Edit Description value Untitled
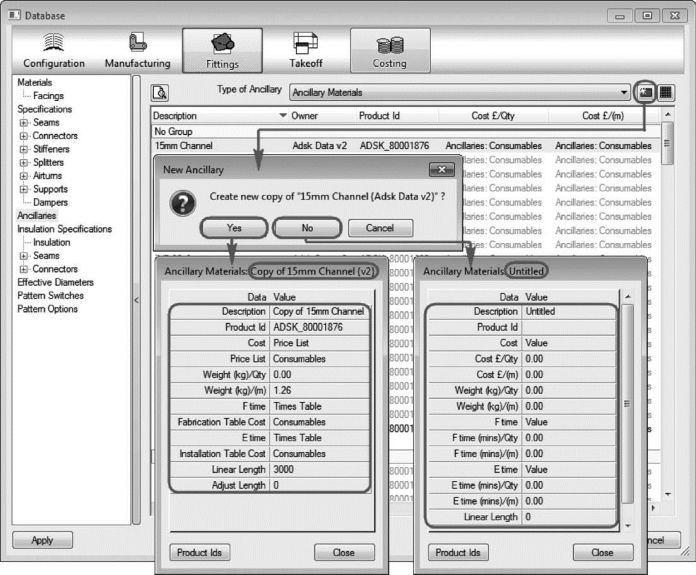The width and height of the screenshot is (696, 575). click(x=569, y=312)
